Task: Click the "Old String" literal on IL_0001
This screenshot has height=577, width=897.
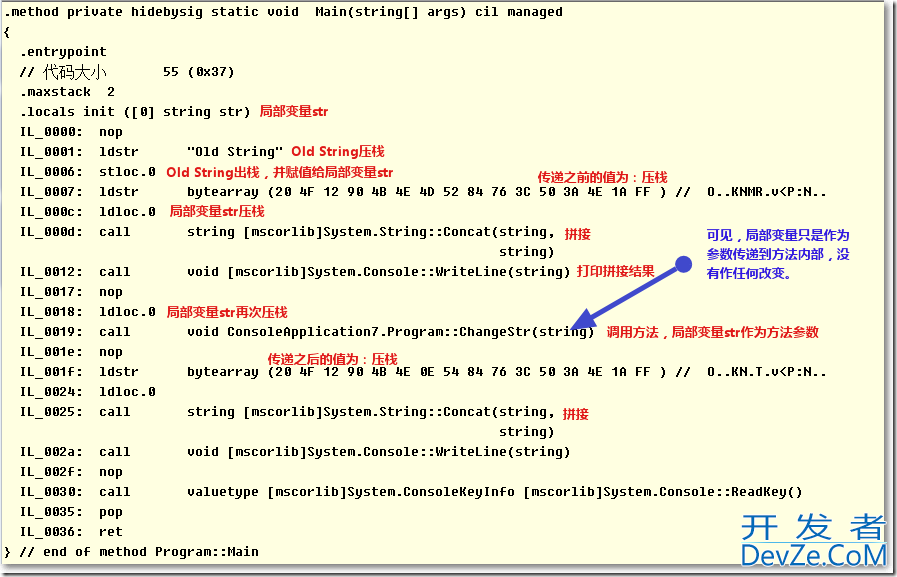Action: click(235, 152)
